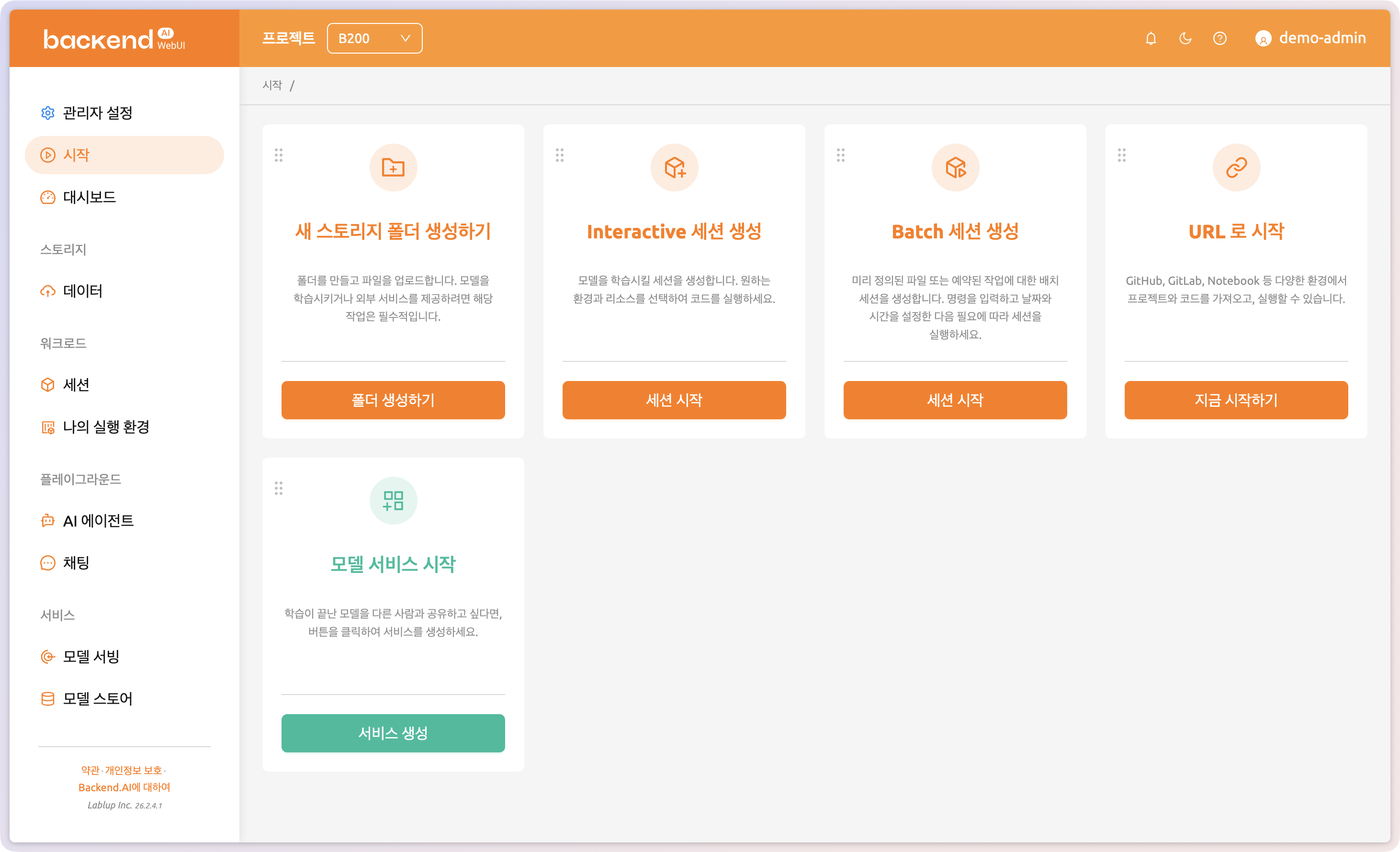The width and height of the screenshot is (1400, 852).
Task: Click the 세션 cube icon in sidebar
Action: tap(48, 384)
